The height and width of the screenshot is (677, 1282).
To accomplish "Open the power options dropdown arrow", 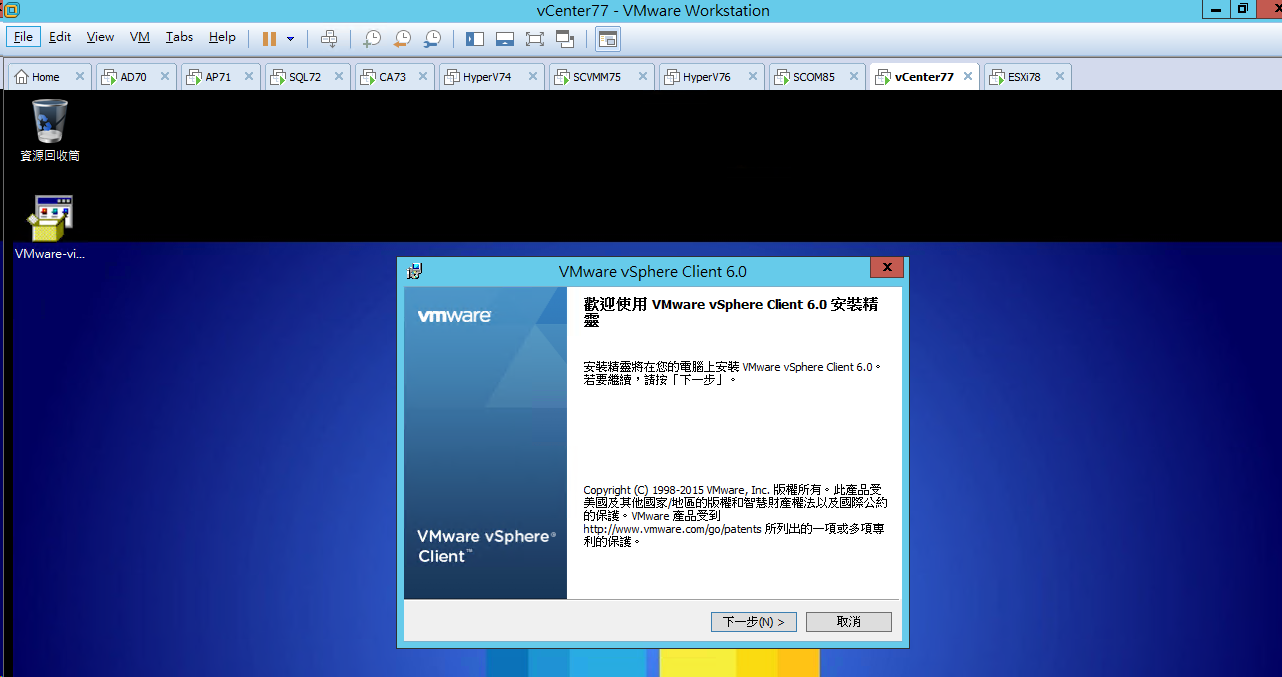I will (x=290, y=38).
